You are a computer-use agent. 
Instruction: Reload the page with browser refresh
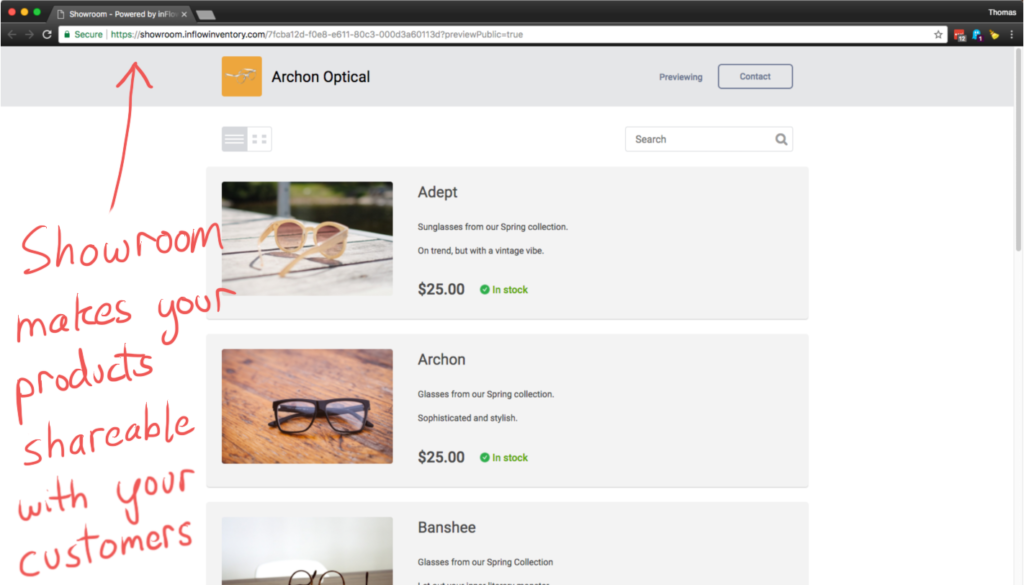click(x=47, y=35)
